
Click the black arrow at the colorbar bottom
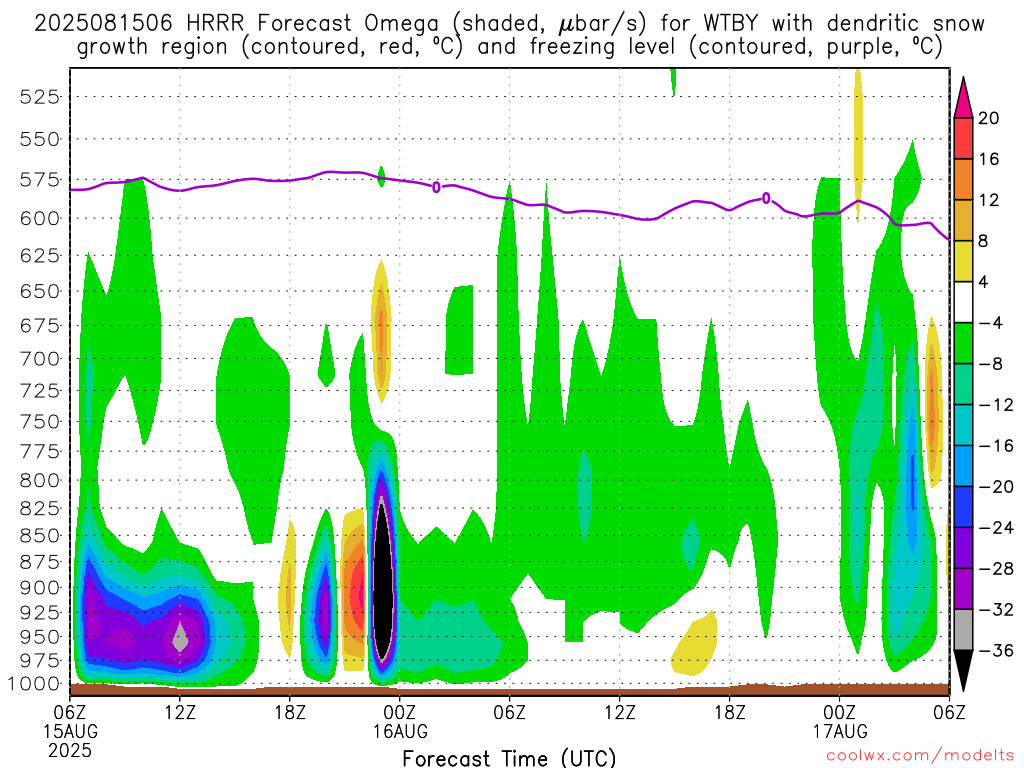pos(963,670)
